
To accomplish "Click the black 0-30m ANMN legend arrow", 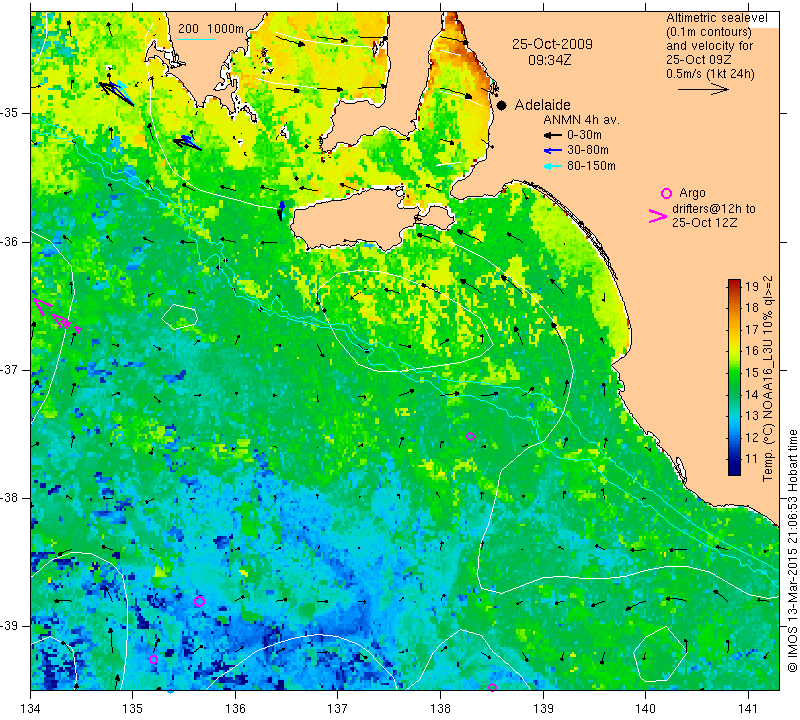I will [x=553, y=135].
